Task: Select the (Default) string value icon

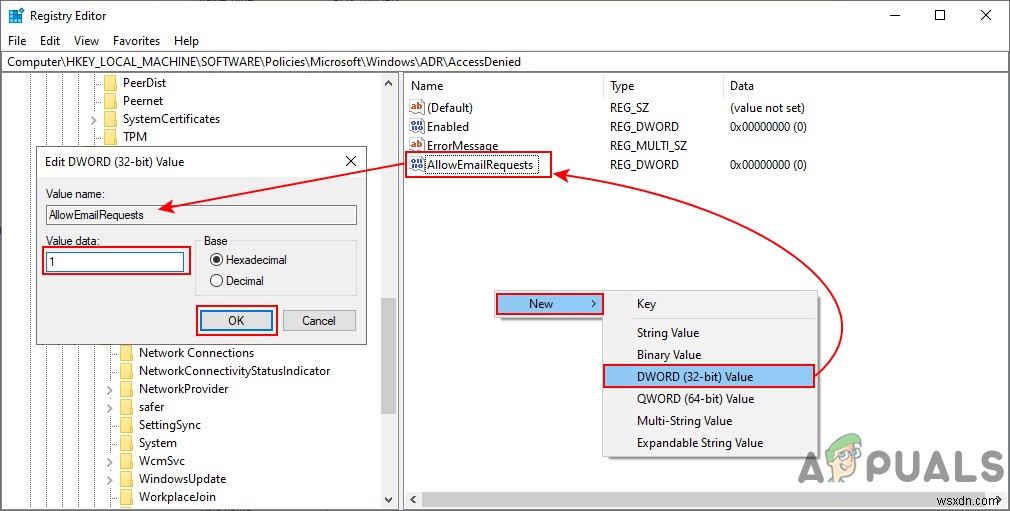Action: click(x=417, y=108)
